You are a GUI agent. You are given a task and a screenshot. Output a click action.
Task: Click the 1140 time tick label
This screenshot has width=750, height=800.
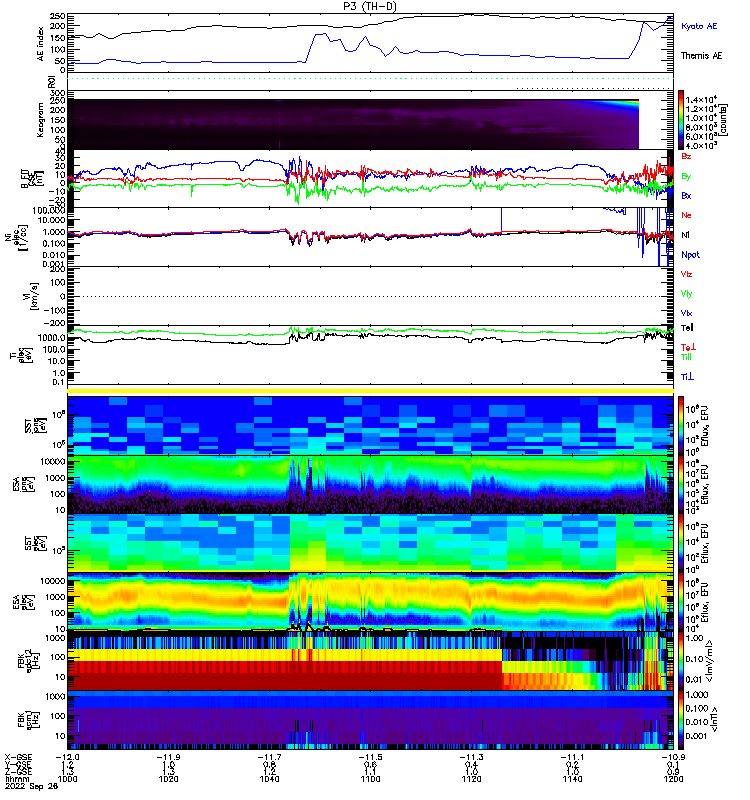coord(572,779)
